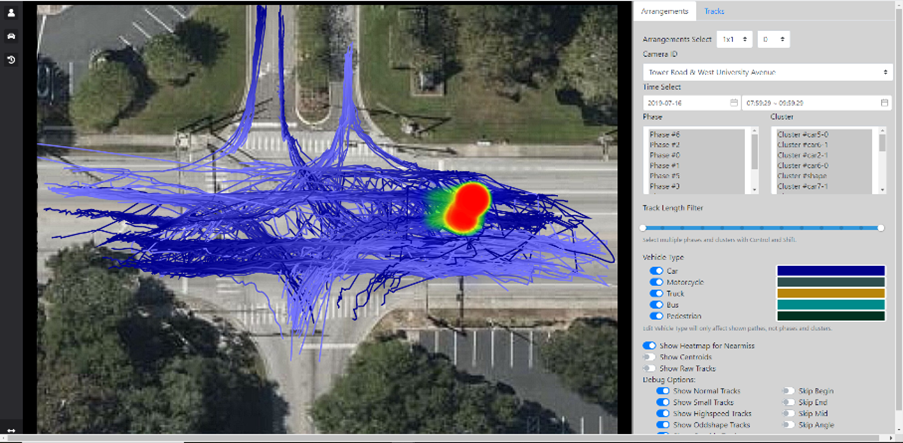Click the right handle of Track Length slider

881,228
